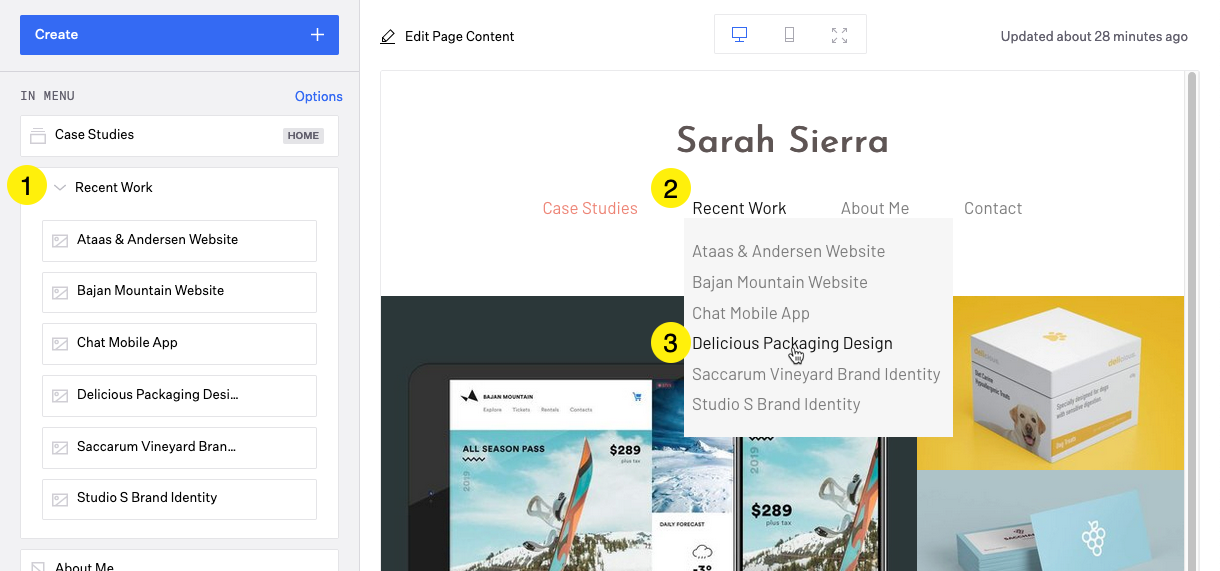Select Recent Work folder in sidebar
The width and height of the screenshot is (1220, 571).
[x=114, y=187]
